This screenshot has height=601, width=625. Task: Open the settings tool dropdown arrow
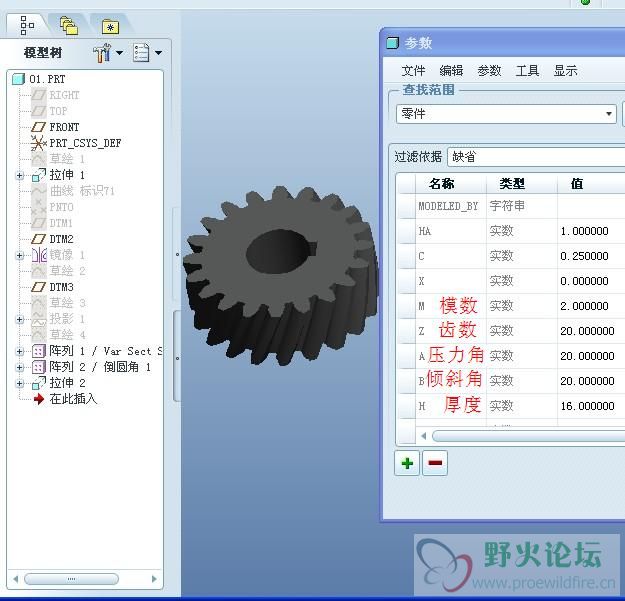click(x=119, y=53)
